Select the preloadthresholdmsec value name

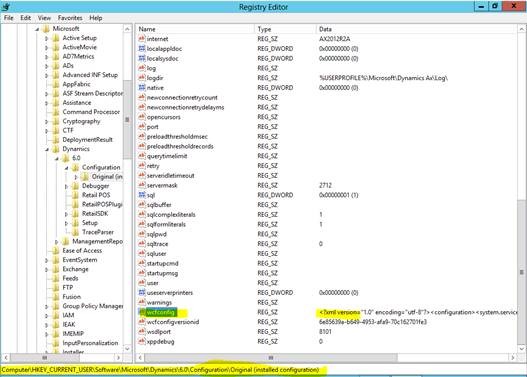click(x=177, y=136)
